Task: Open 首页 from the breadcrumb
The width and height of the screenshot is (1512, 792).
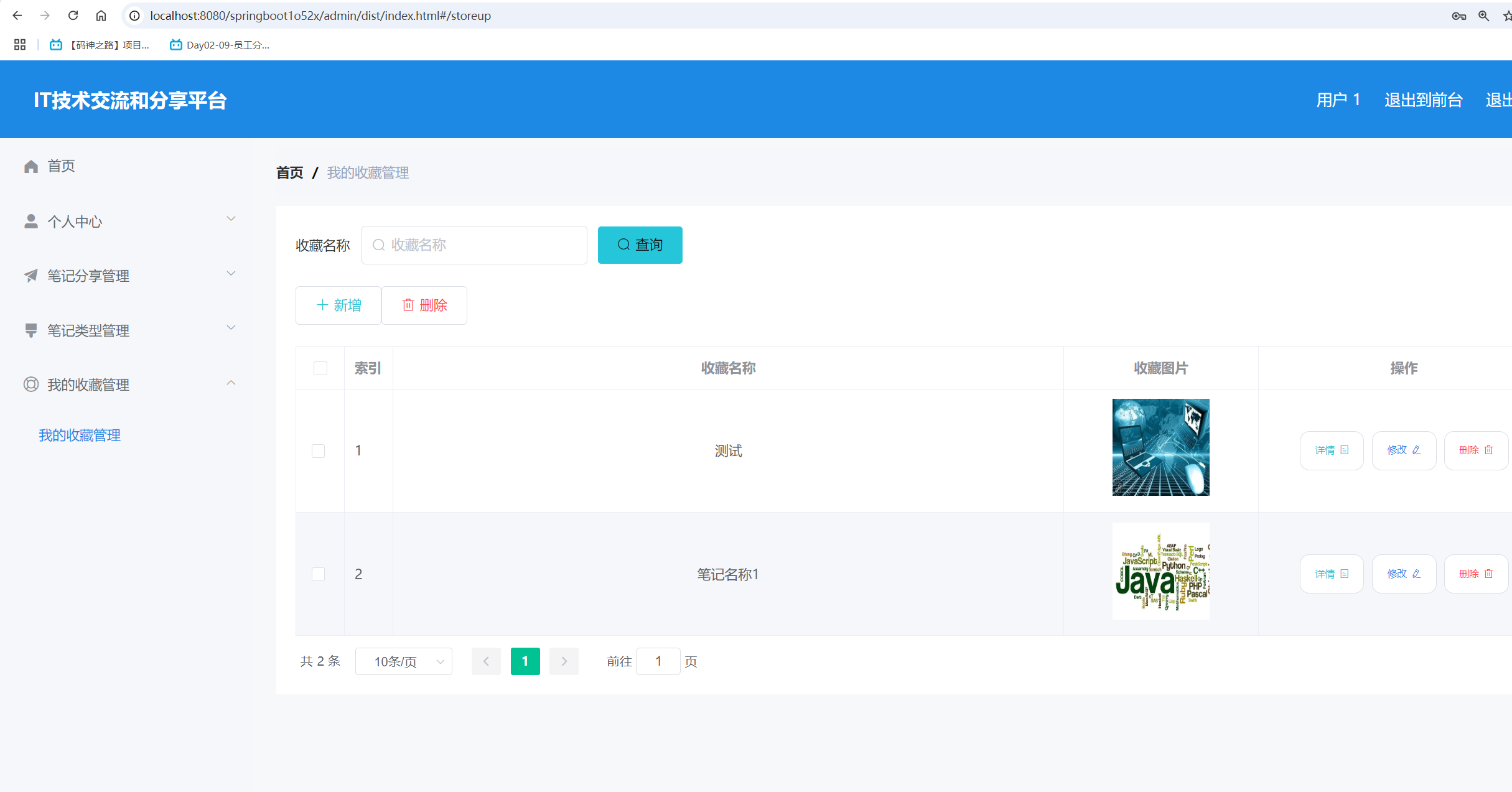Action: (289, 172)
